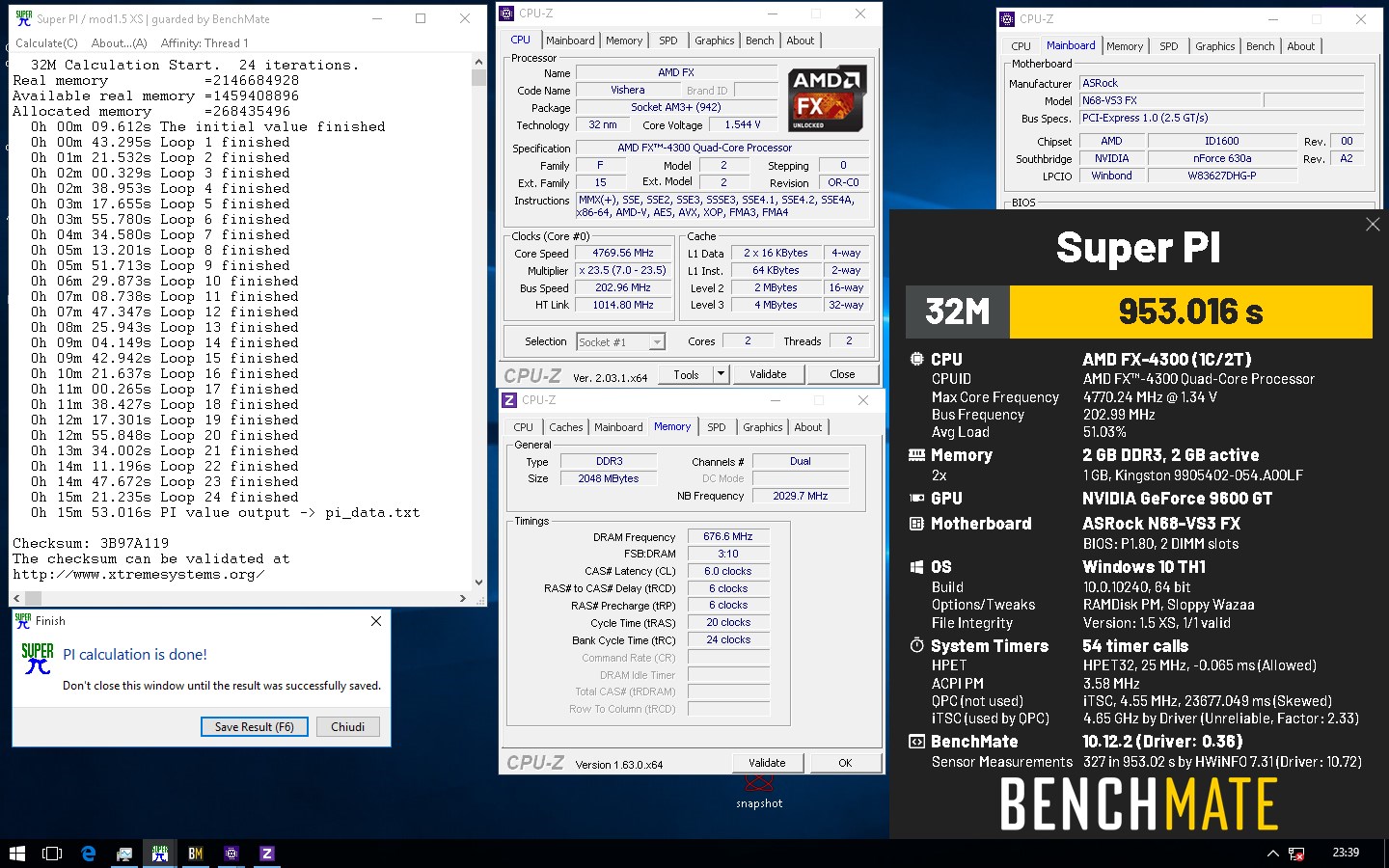The width and height of the screenshot is (1389, 868).
Task: Click the xtremesystems.org URL text
Action: click(138, 574)
